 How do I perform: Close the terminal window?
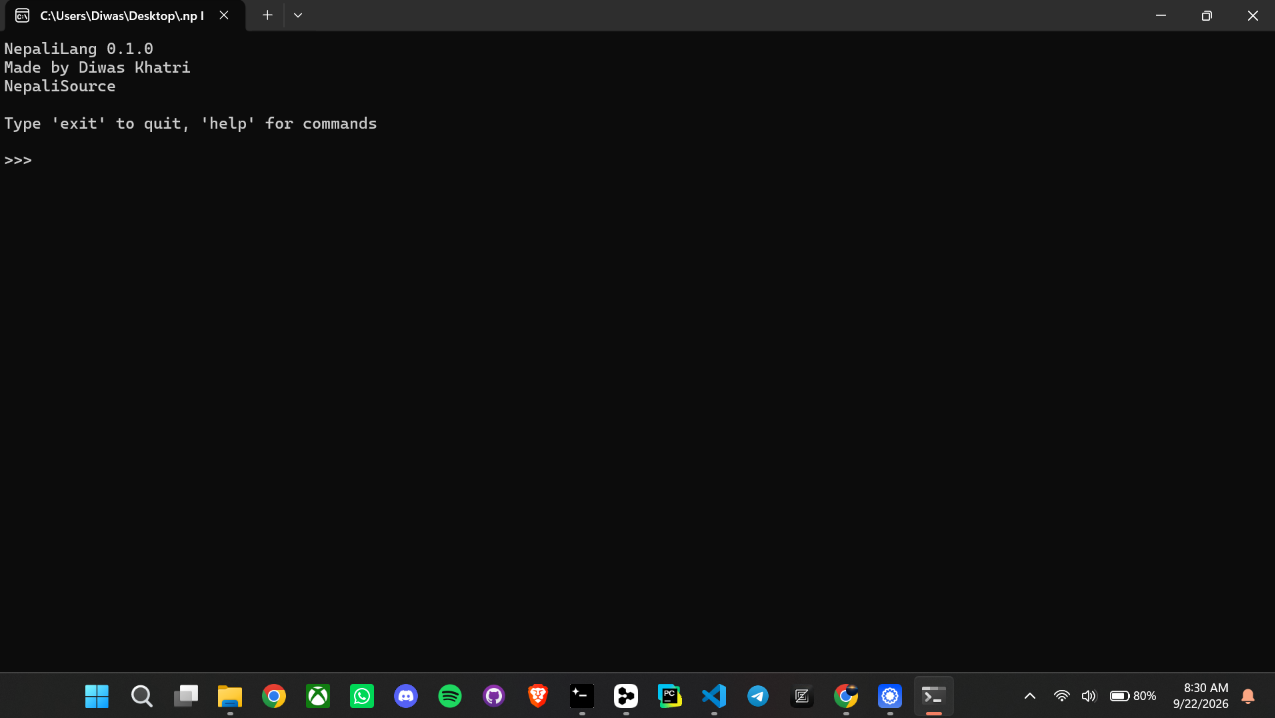tap(1252, 15)
